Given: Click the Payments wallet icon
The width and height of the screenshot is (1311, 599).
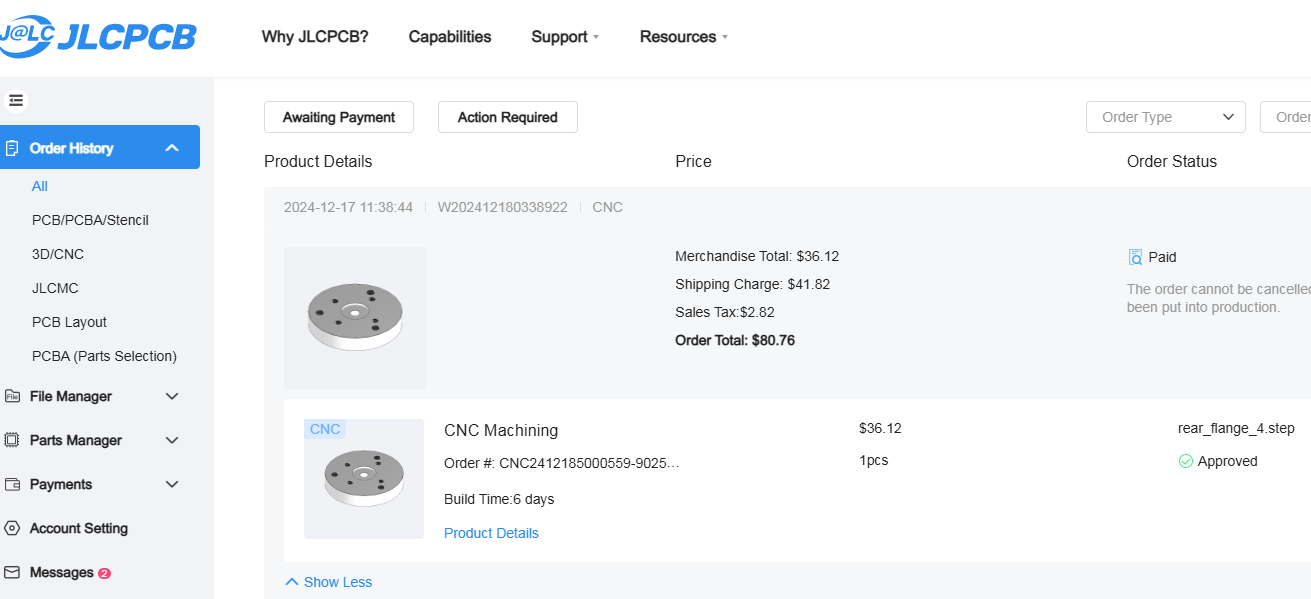Looking at the screenshot, I should tap(13, 484).
